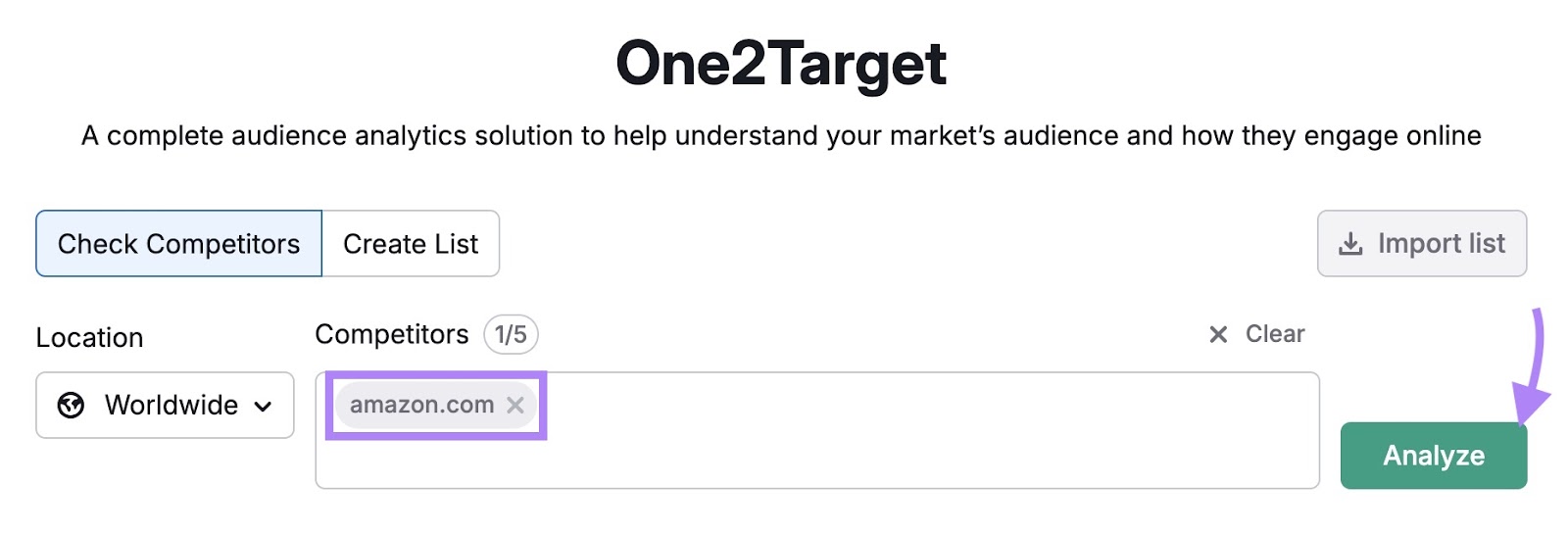
Task: Expand the chevron next to Worldwide
Action: pyautogui.click(x=264, y=406)
